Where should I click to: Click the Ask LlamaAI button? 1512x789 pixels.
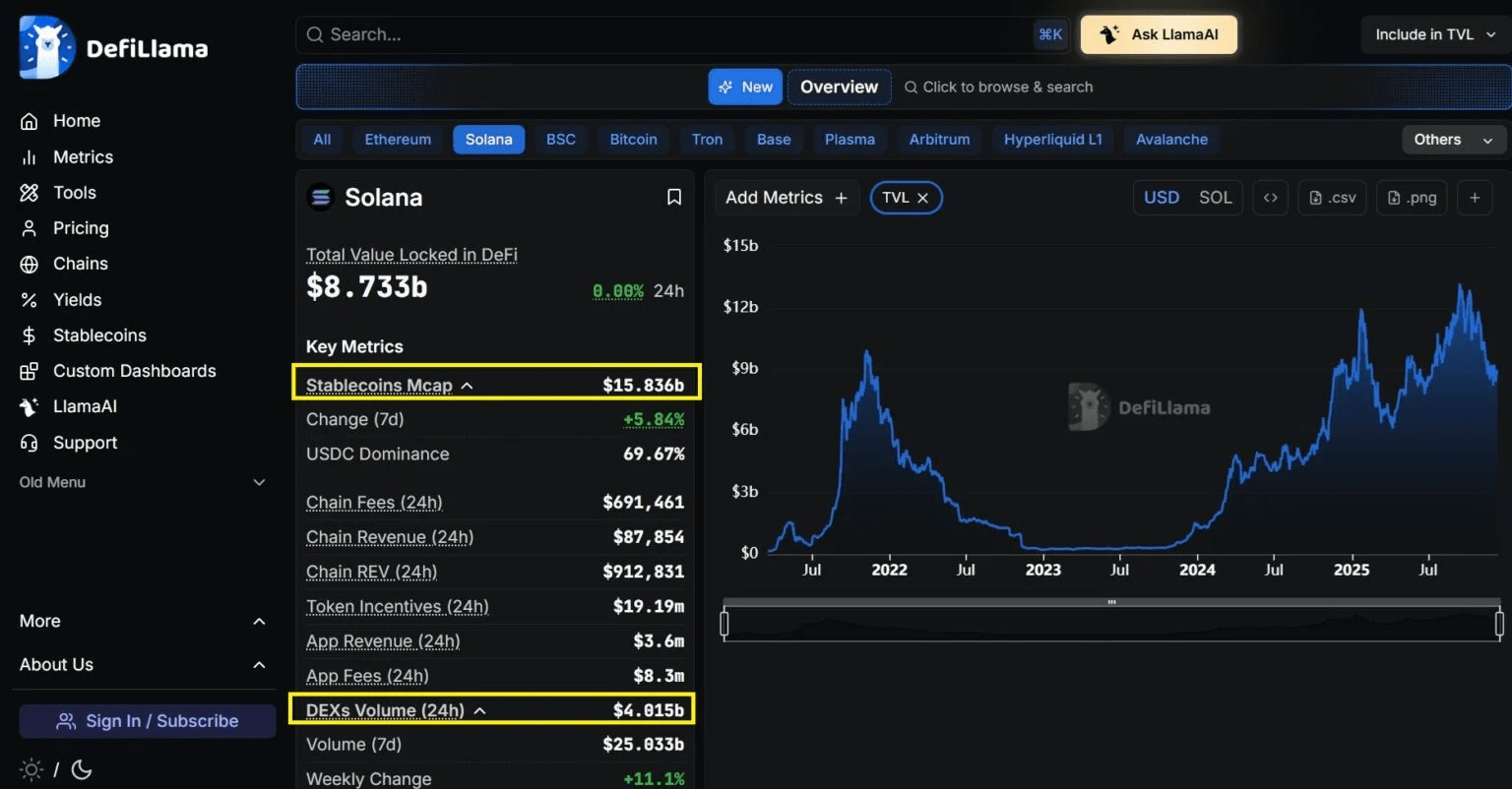pos(1159,34)
